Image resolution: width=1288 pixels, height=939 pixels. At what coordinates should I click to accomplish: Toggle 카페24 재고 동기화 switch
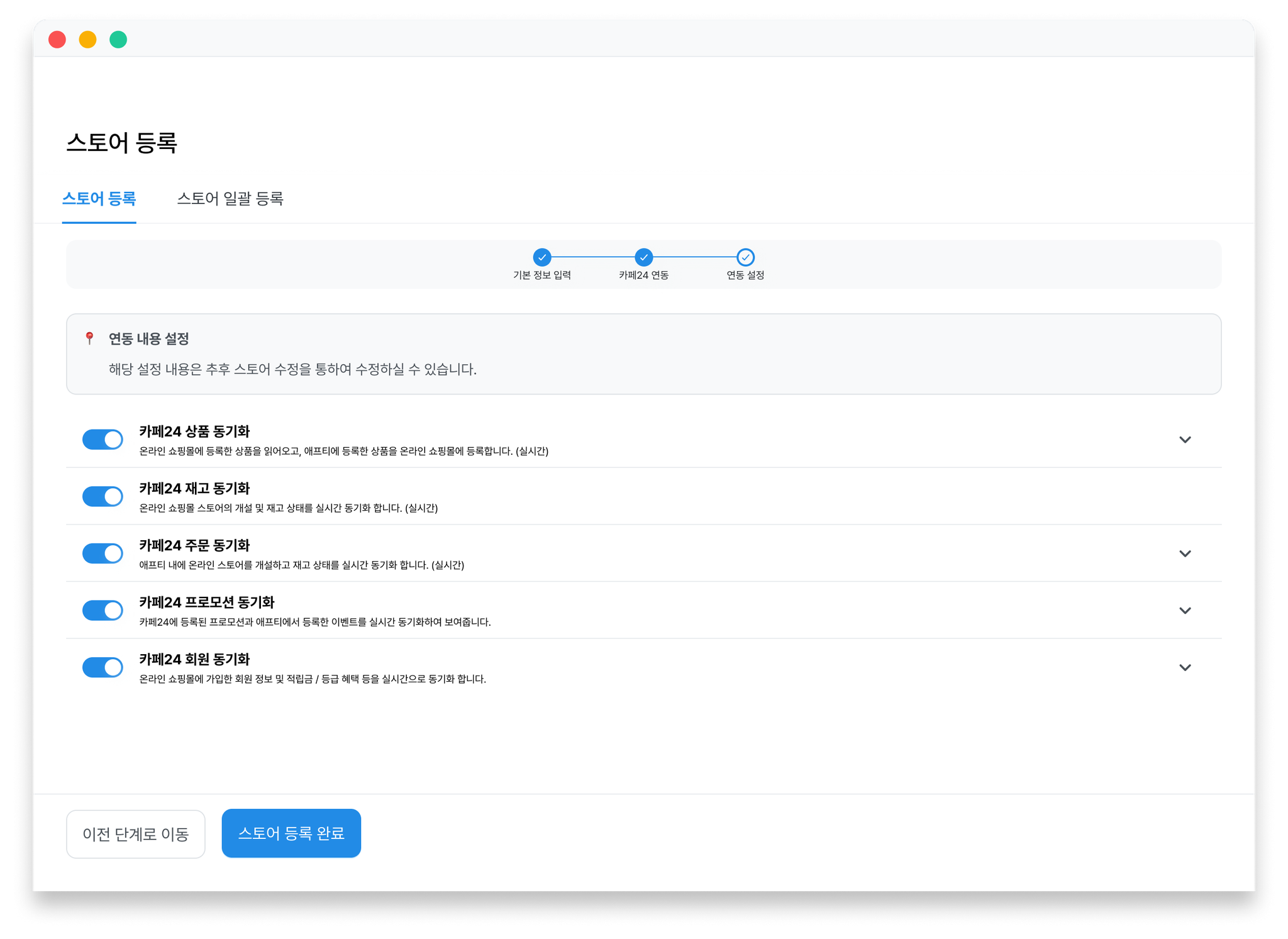[103, 496]
